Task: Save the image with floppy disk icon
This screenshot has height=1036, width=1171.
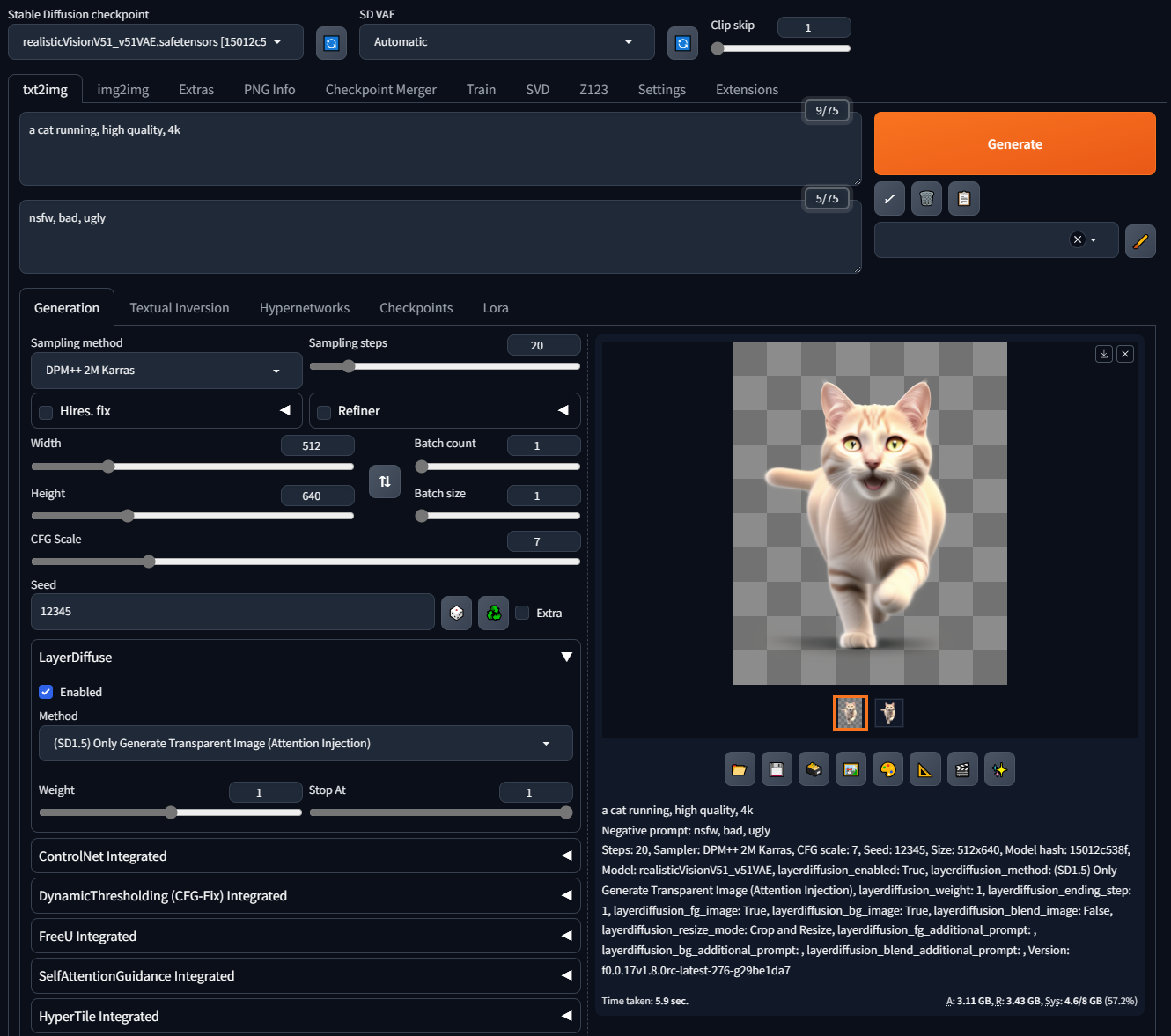Action: [x=777, y=769]
